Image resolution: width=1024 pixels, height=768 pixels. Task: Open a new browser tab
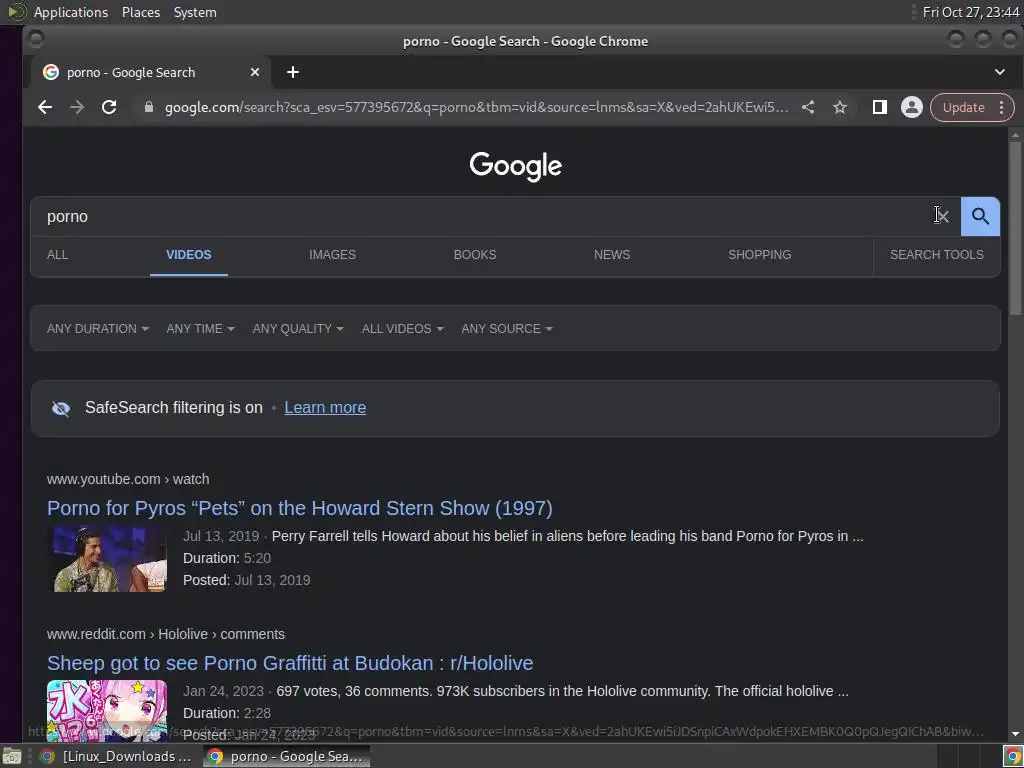click(x=293, y=72)
